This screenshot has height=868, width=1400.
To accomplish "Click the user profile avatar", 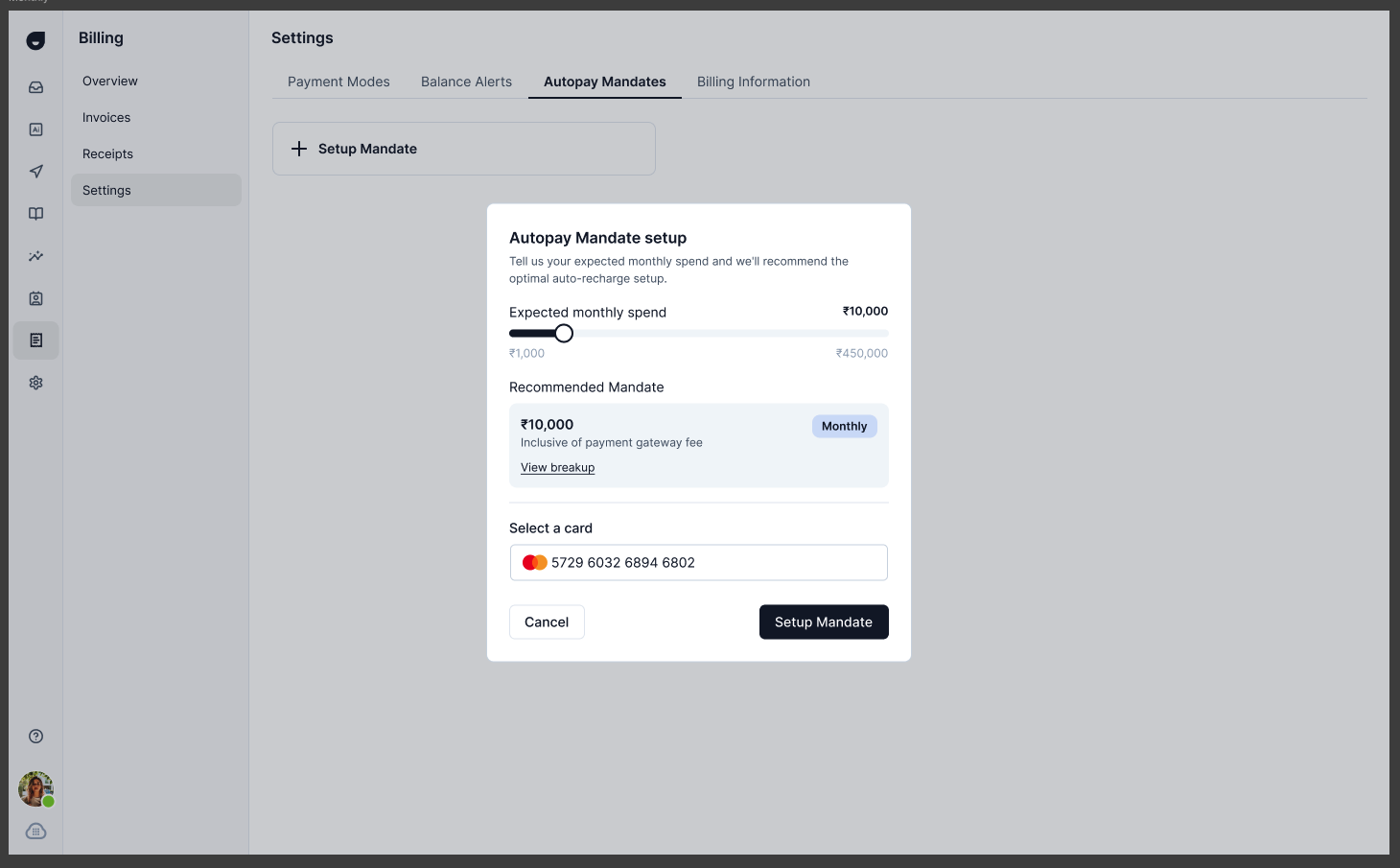I will pyautogui.click(x=35, y=789).
